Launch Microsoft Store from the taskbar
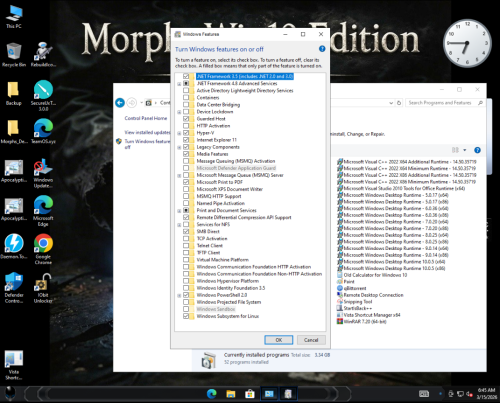This screenshot has width=500, height=403. click(250, 394)
